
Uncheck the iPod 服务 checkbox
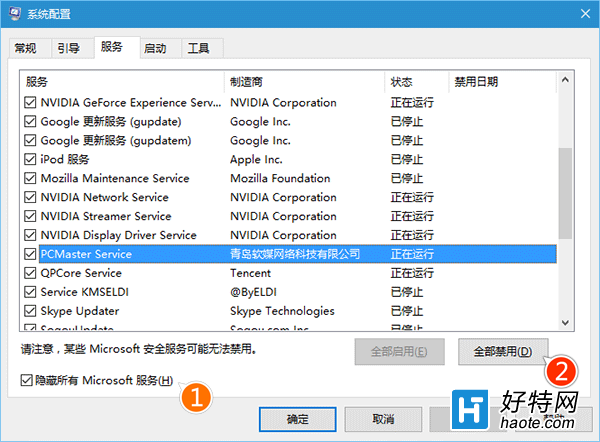[30, 159]
